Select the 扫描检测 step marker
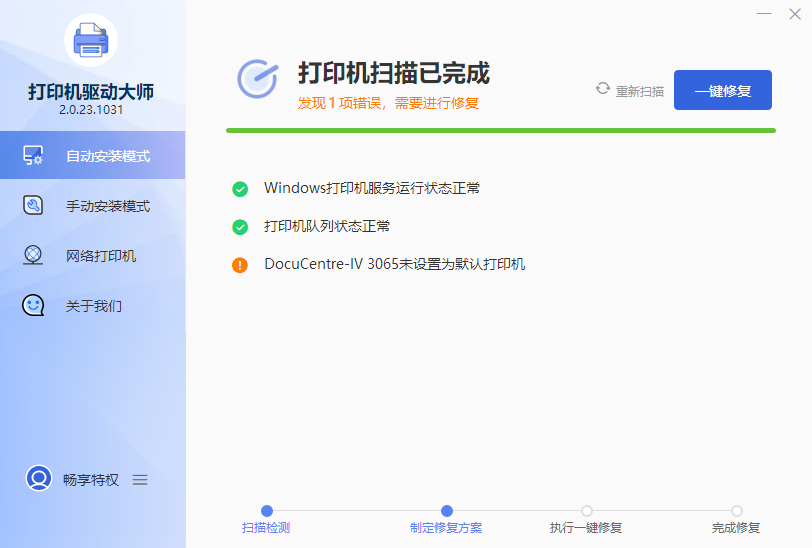The image size is (812, 548). click(x=266, y=511)
